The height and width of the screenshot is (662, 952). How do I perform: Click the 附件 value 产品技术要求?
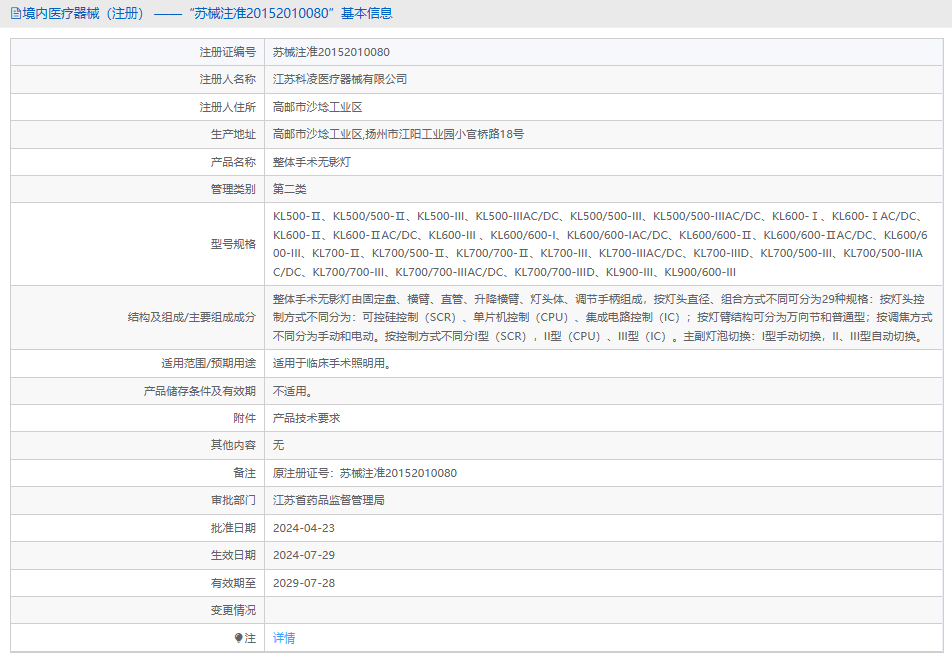coord(306,418)
